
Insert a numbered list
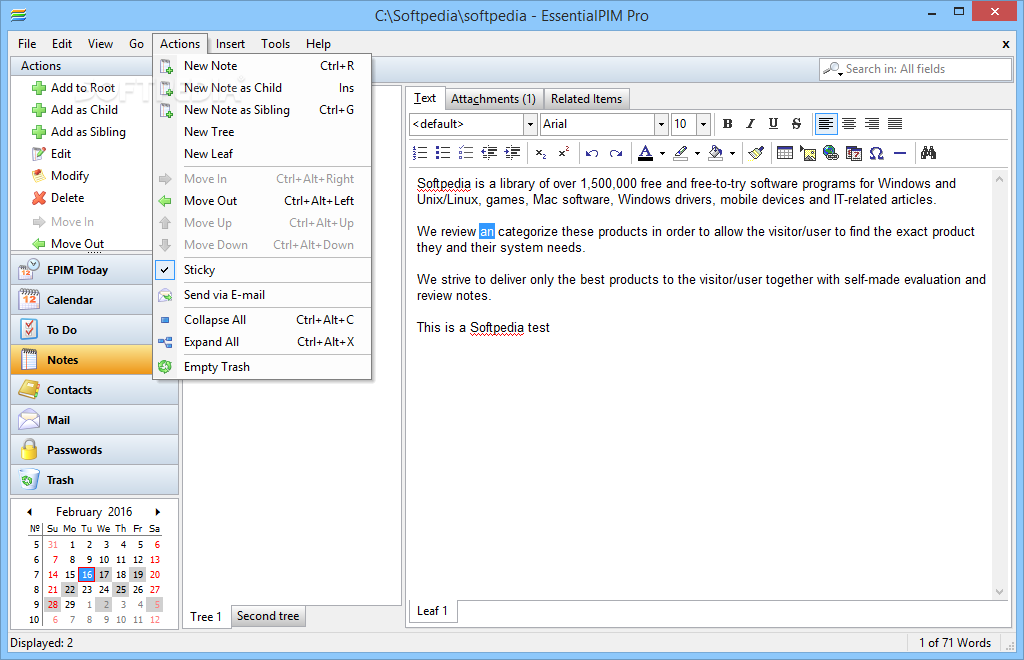(420, 153)
